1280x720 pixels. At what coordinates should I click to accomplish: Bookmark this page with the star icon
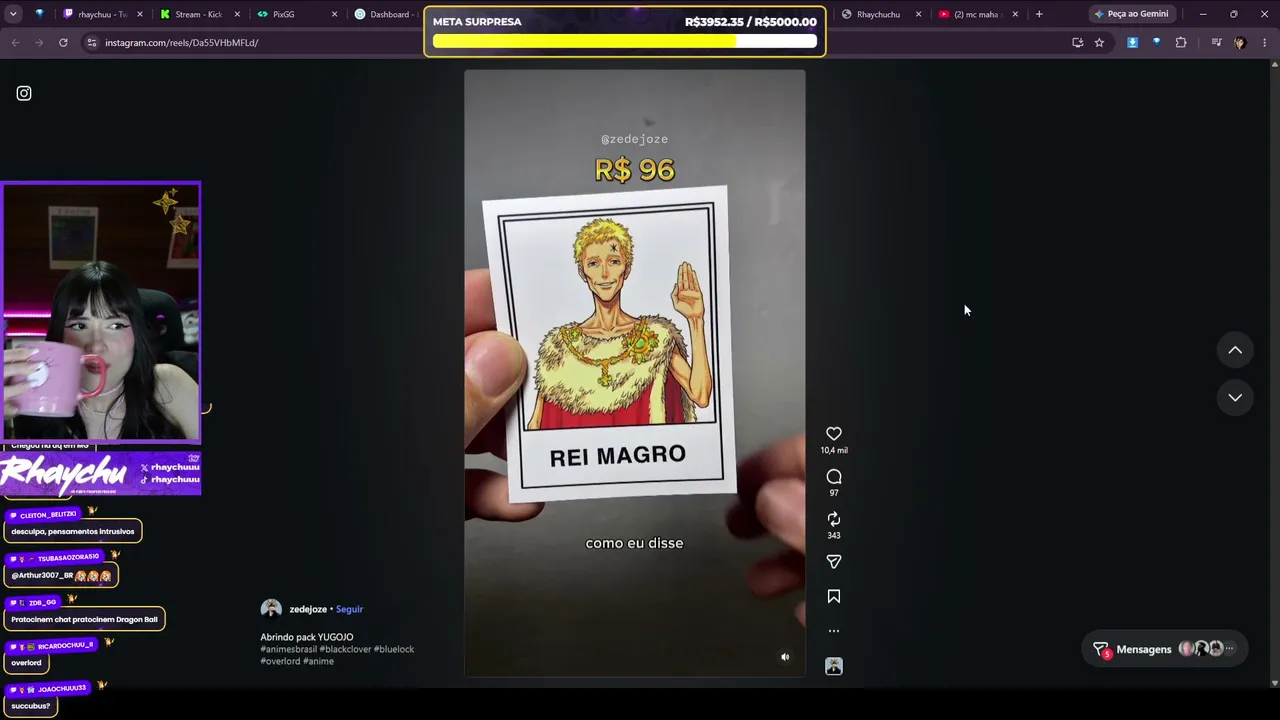pyautogui.click(x=1099, y=43)
